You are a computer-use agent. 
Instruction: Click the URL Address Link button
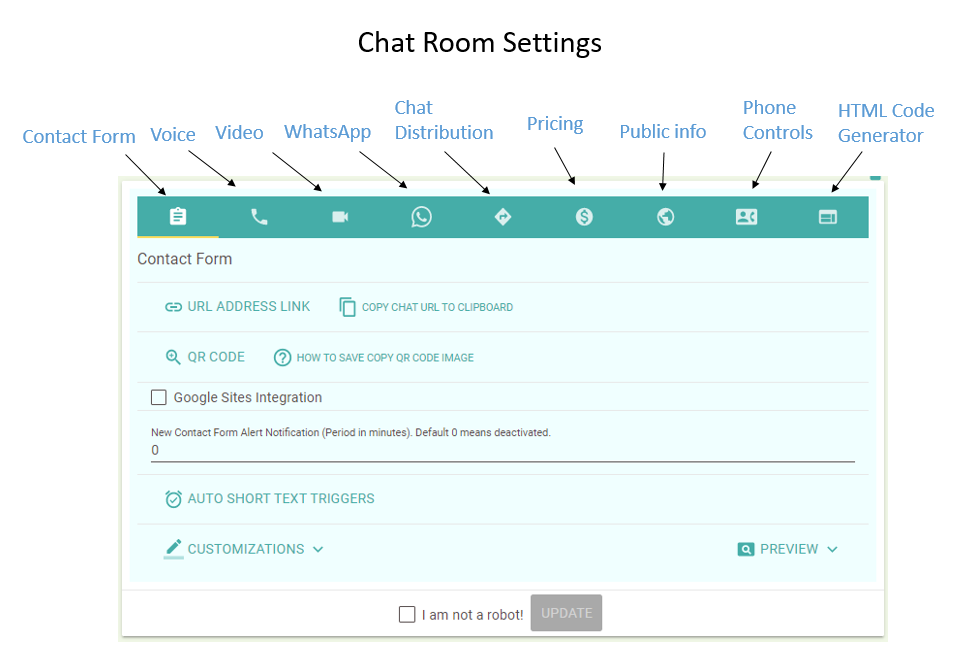(x=238, y=306)
